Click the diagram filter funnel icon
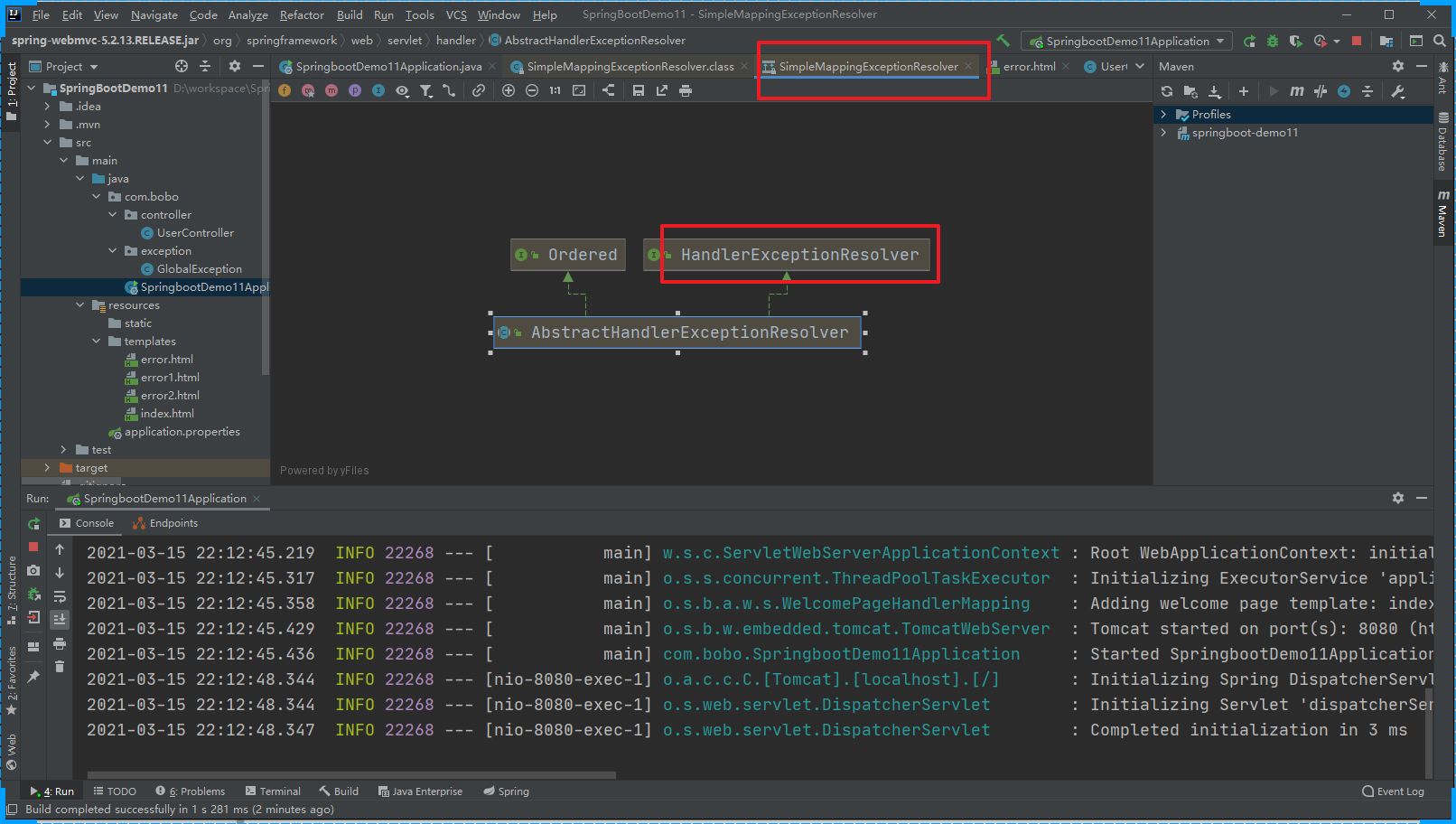1456x824 pixels. 425,90
